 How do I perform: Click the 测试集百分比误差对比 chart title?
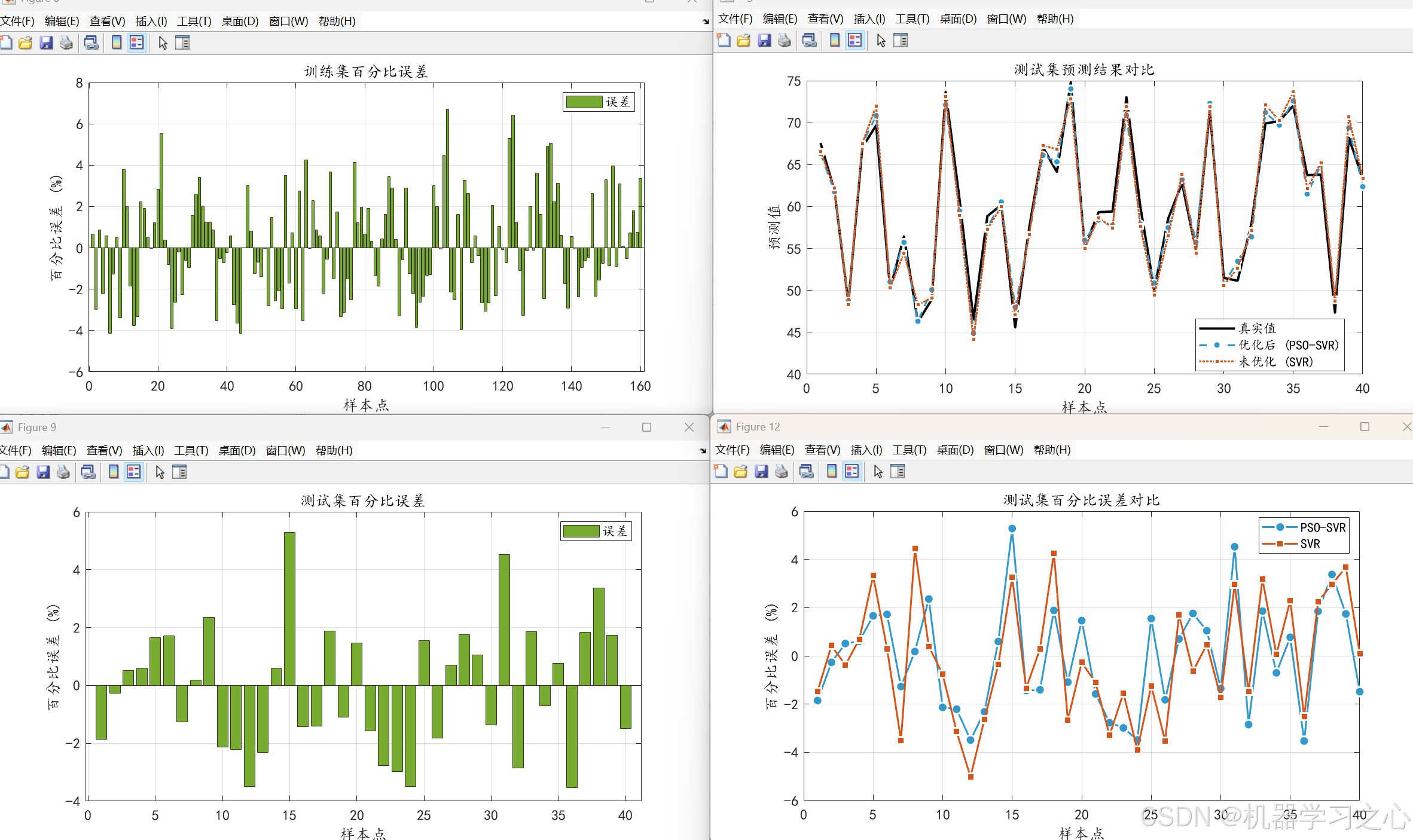1081,500
